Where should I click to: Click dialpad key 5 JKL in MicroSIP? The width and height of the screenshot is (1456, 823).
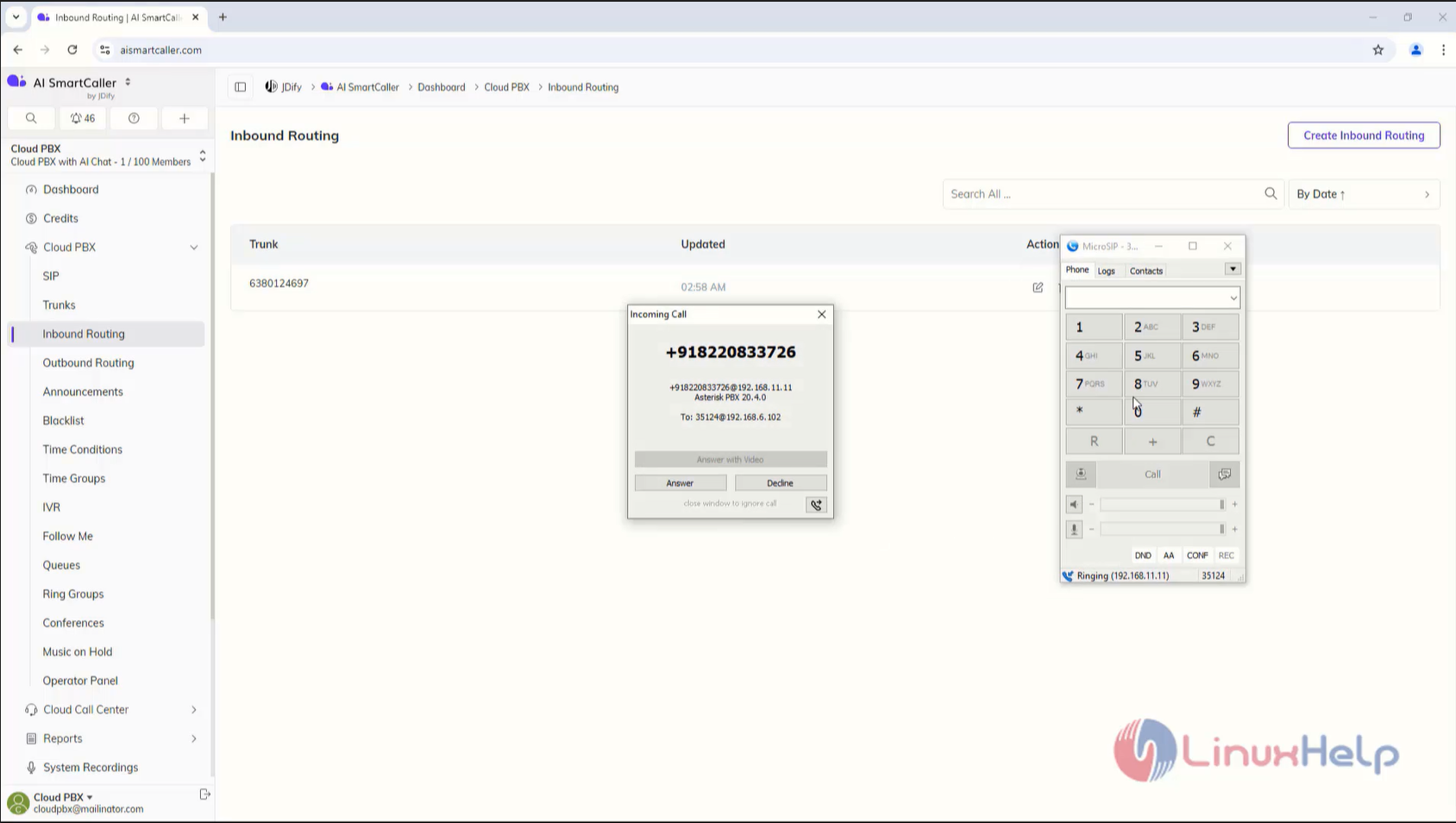coord(1152,355)
